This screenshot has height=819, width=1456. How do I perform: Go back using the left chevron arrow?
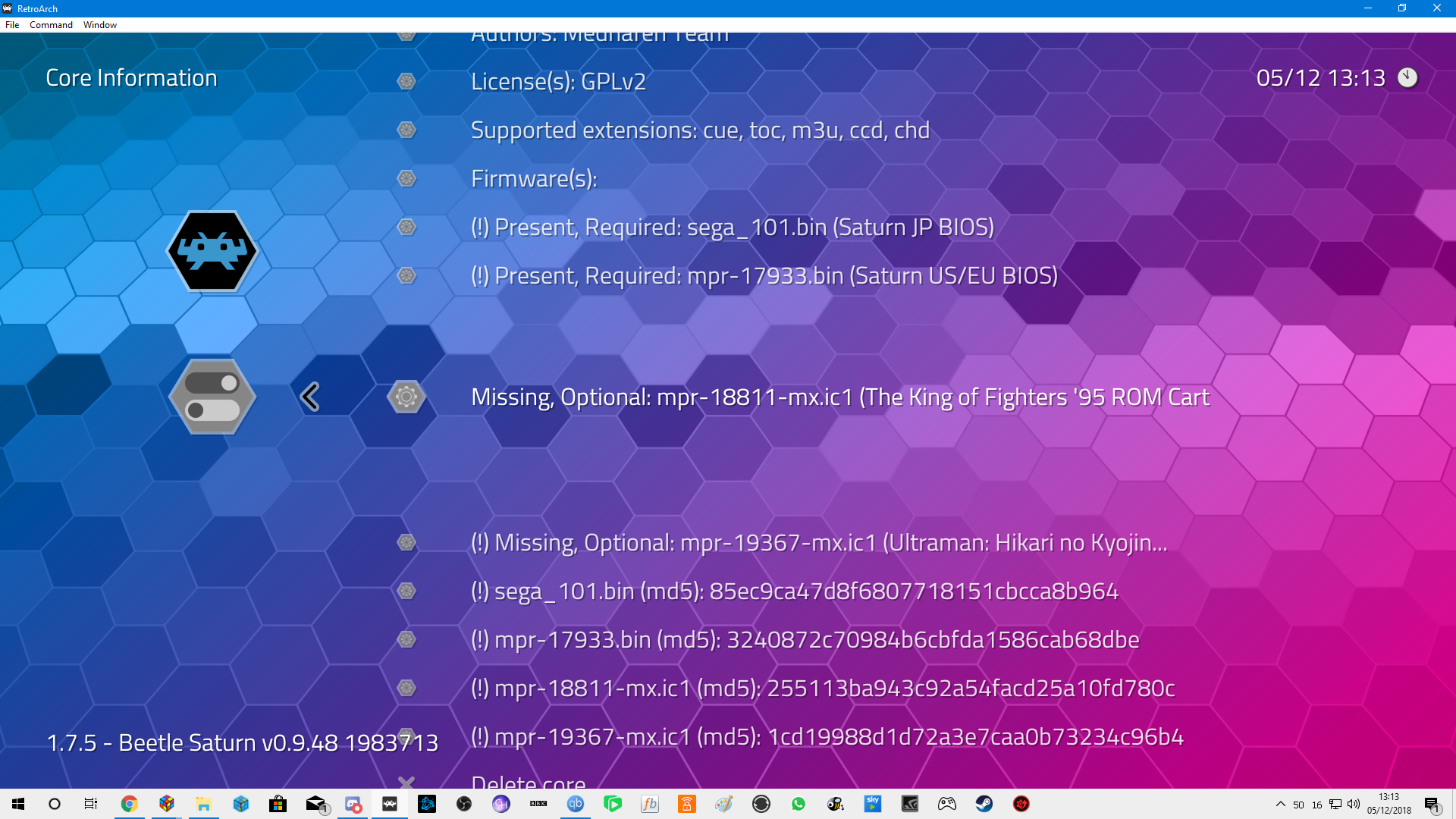[309, 397]
